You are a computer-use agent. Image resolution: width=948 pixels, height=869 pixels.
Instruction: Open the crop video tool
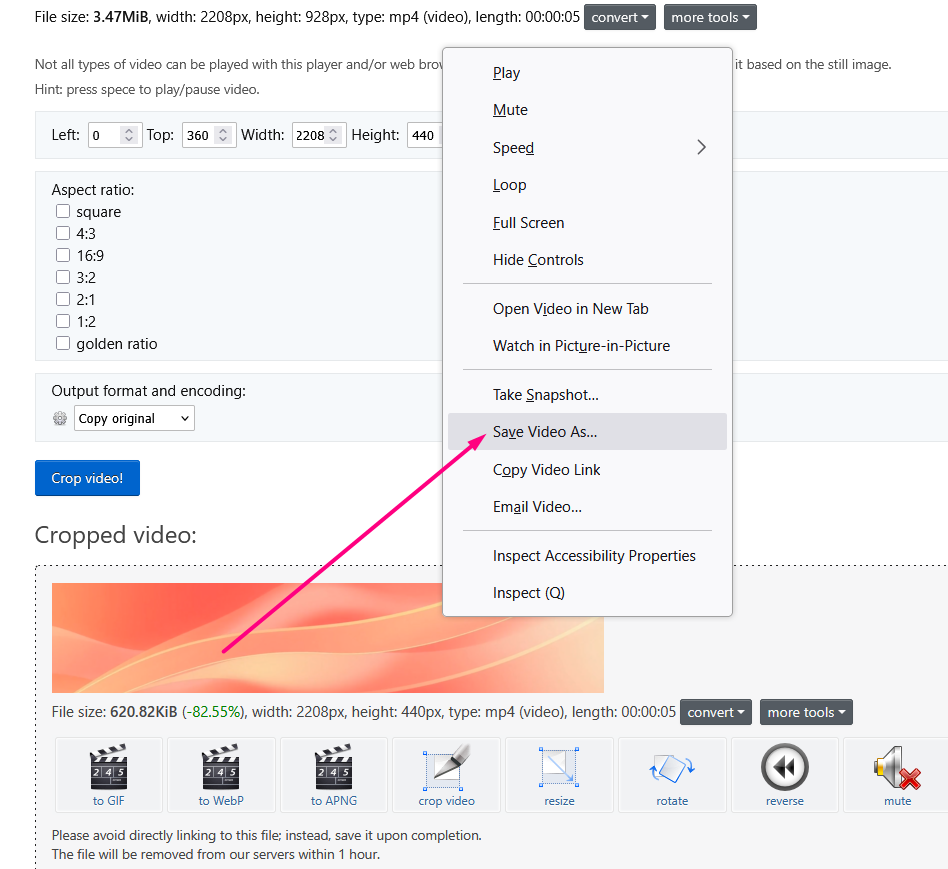pos(446,774)
